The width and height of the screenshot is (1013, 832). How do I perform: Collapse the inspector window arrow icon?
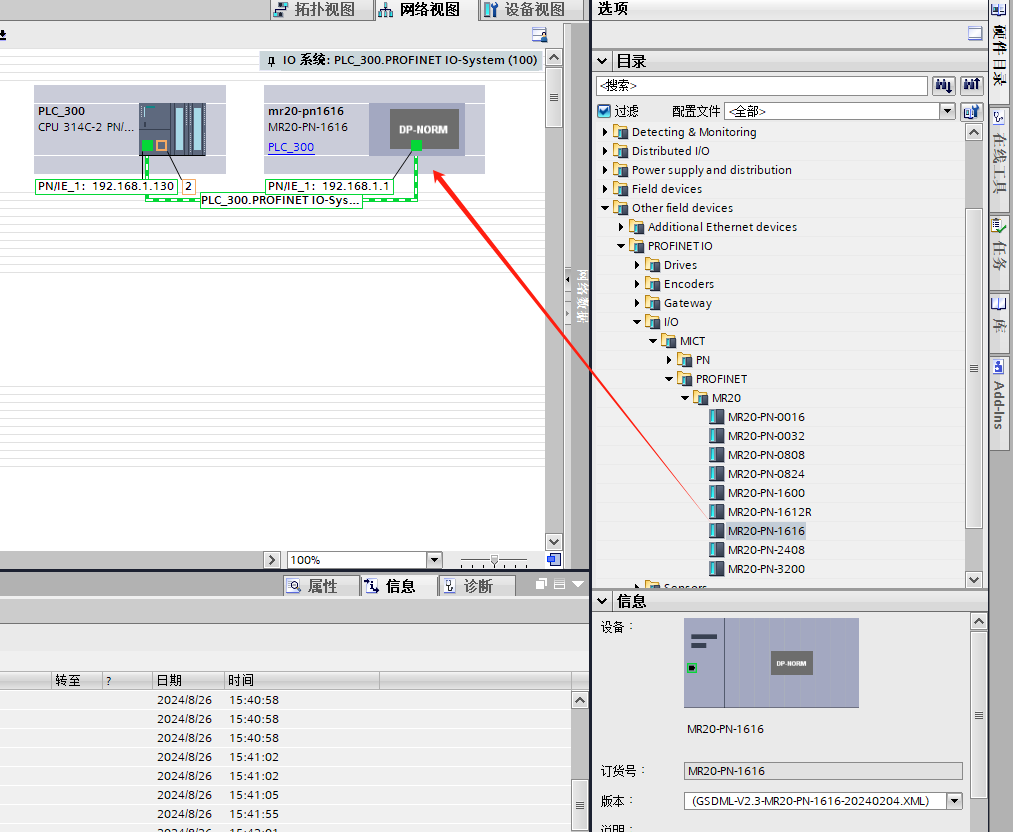578,585
